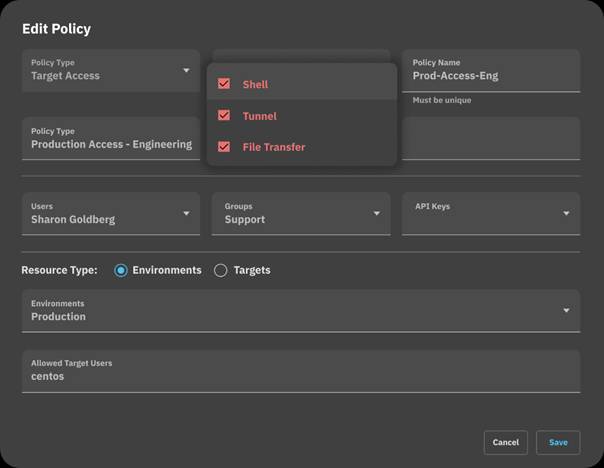Edit the Production Access - Engineering field

111,144
